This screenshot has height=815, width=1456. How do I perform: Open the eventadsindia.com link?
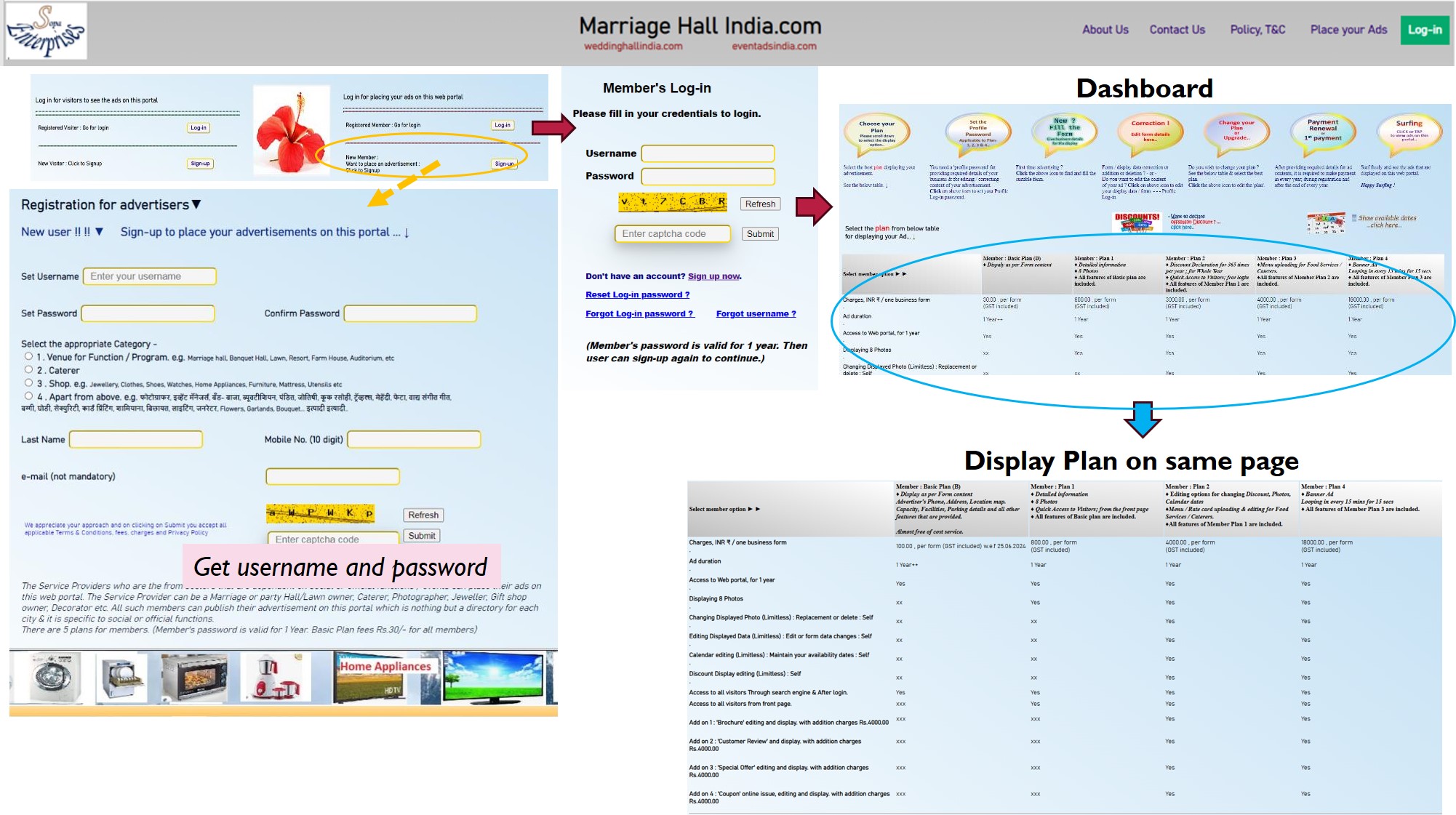(774, 47)
